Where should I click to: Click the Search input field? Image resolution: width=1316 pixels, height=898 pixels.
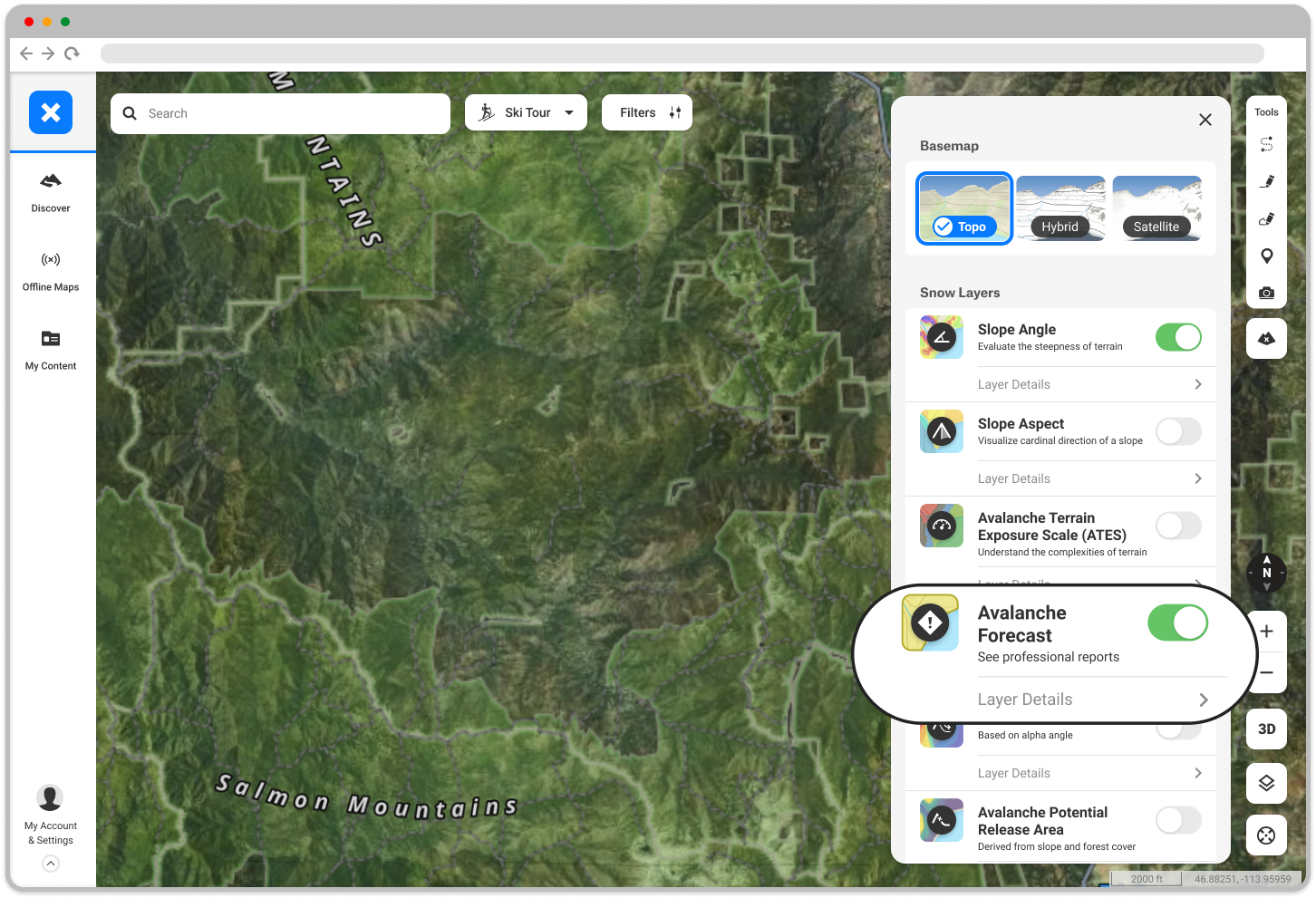pyautogui.click(x=281, y=113)
